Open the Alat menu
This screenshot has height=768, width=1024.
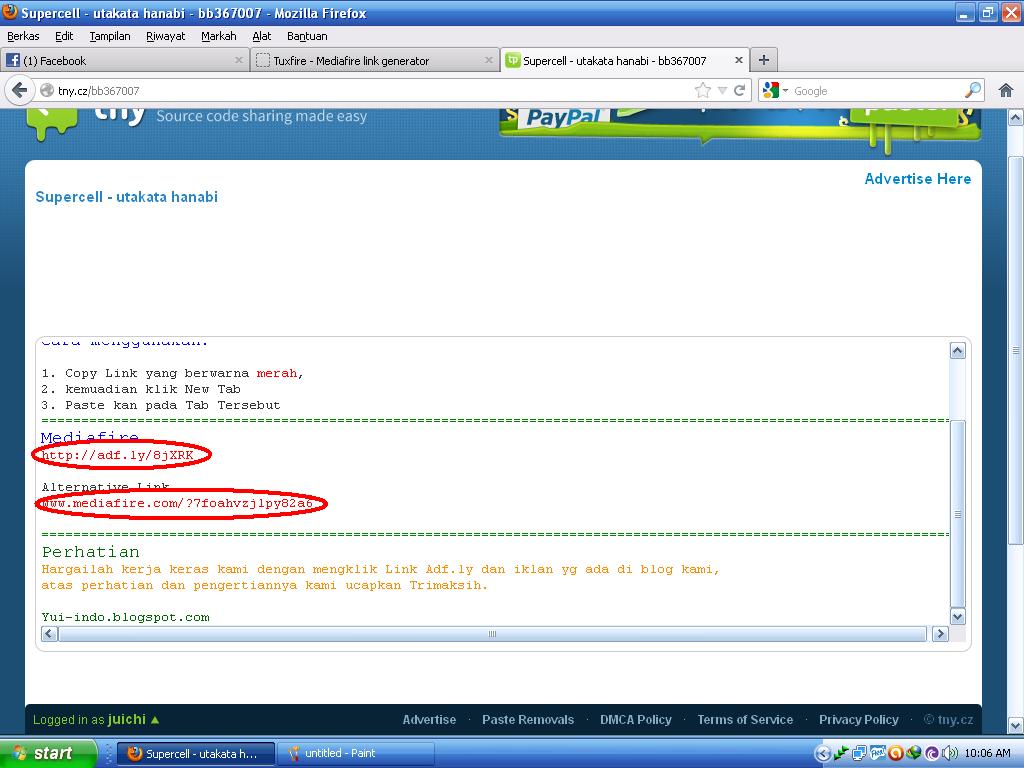pos(261,36)
